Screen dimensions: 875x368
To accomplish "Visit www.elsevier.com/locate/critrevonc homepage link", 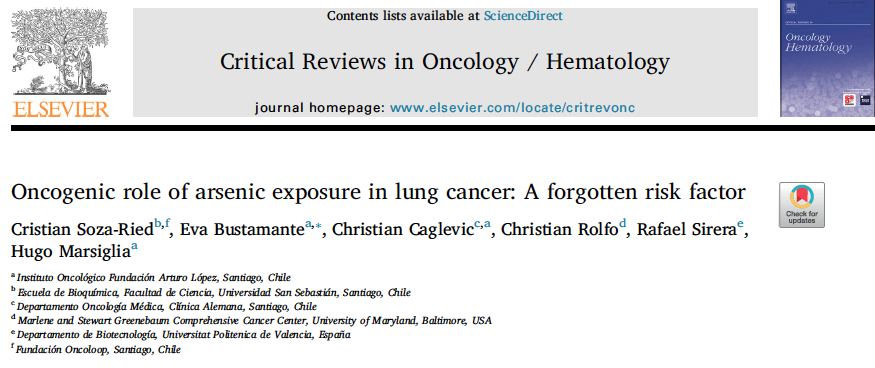I will (512, 108).
